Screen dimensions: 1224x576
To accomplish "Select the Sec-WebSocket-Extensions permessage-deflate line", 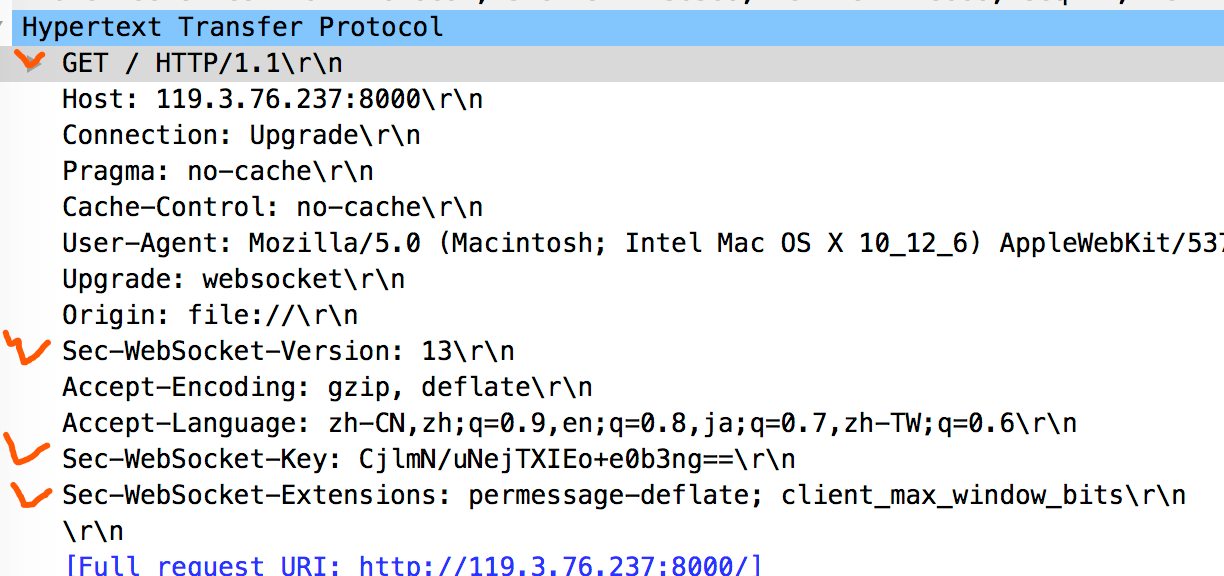I will tap(624, 495).
